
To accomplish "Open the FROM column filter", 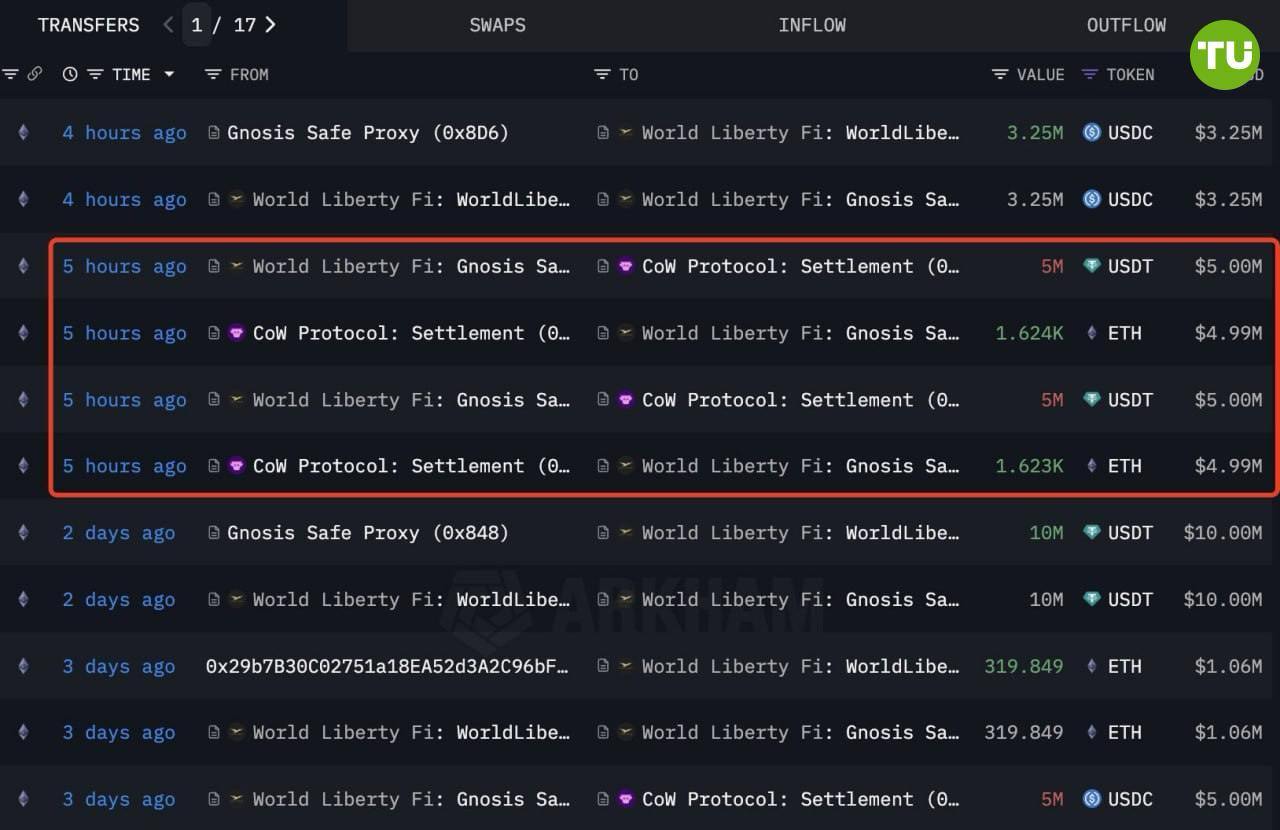I will [212, 74].
